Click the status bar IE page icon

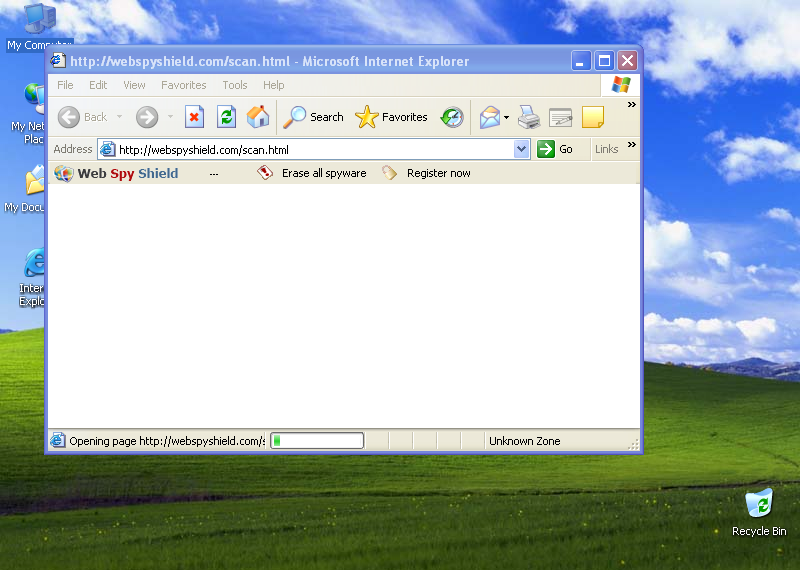coord(58,440)
